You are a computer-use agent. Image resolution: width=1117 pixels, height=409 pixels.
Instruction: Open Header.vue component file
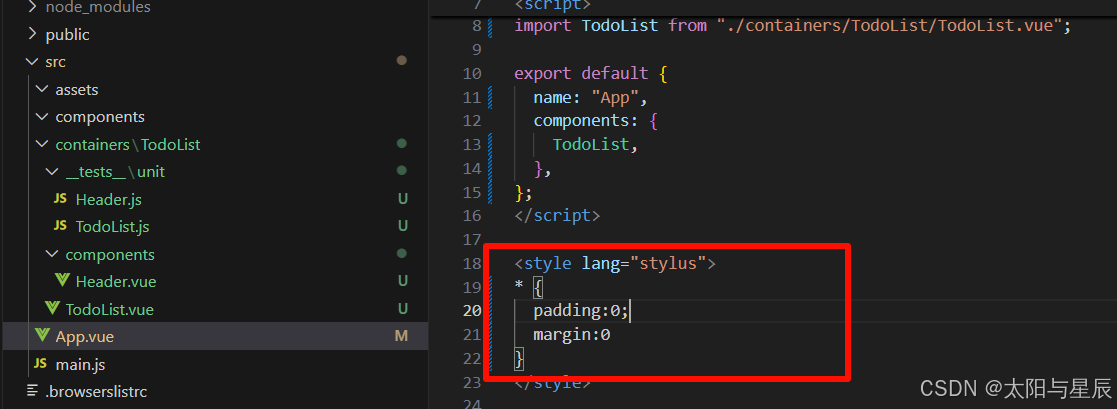[x=115, y=281]
